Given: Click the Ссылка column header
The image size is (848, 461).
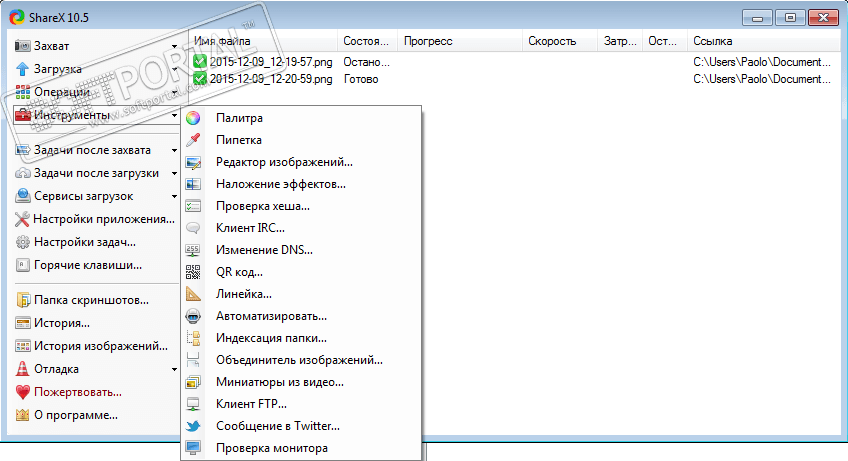Looking at the screenshot, I should (x=764, y=41).
